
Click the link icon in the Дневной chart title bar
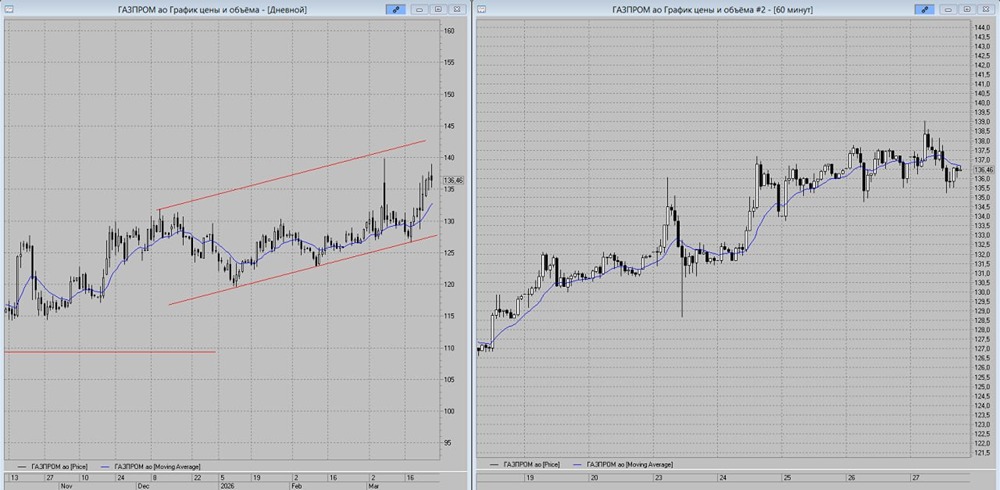[x=395, y=10]
